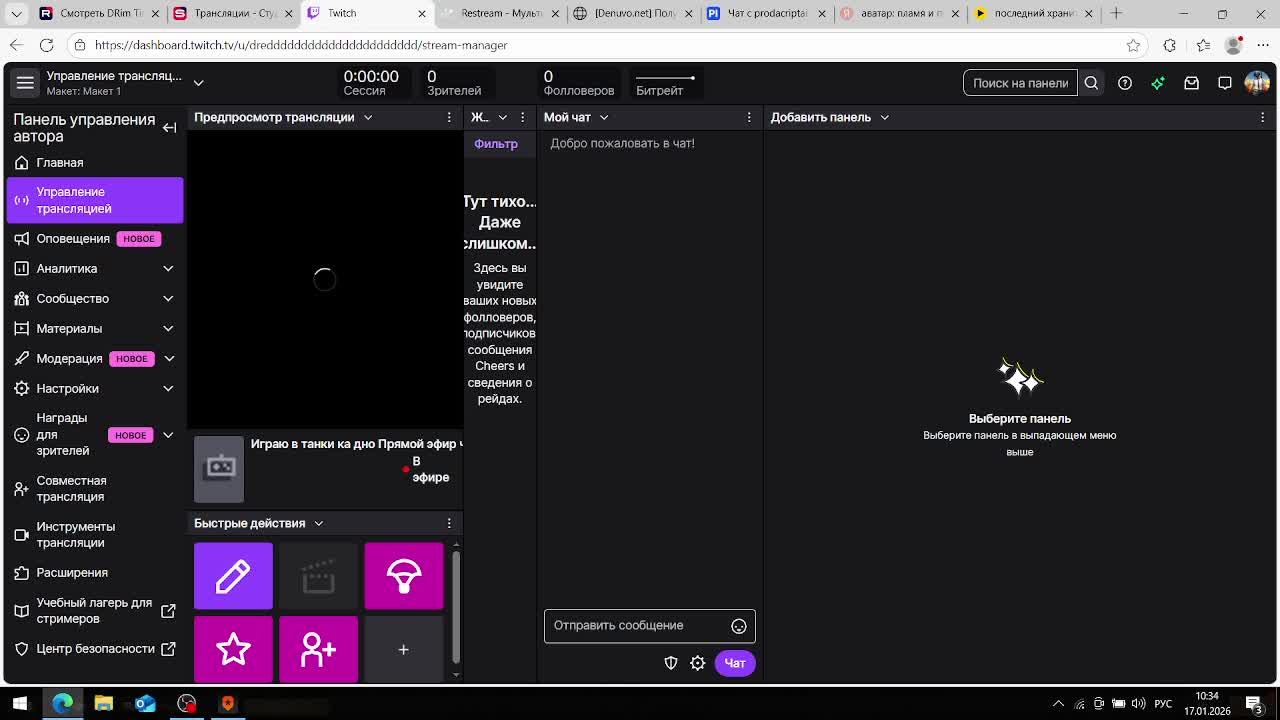The height and width of the screenshot is (720, 1280).
Task: Open Предпросмотр трансляции panel dropdown
Action: click(368, 117)
